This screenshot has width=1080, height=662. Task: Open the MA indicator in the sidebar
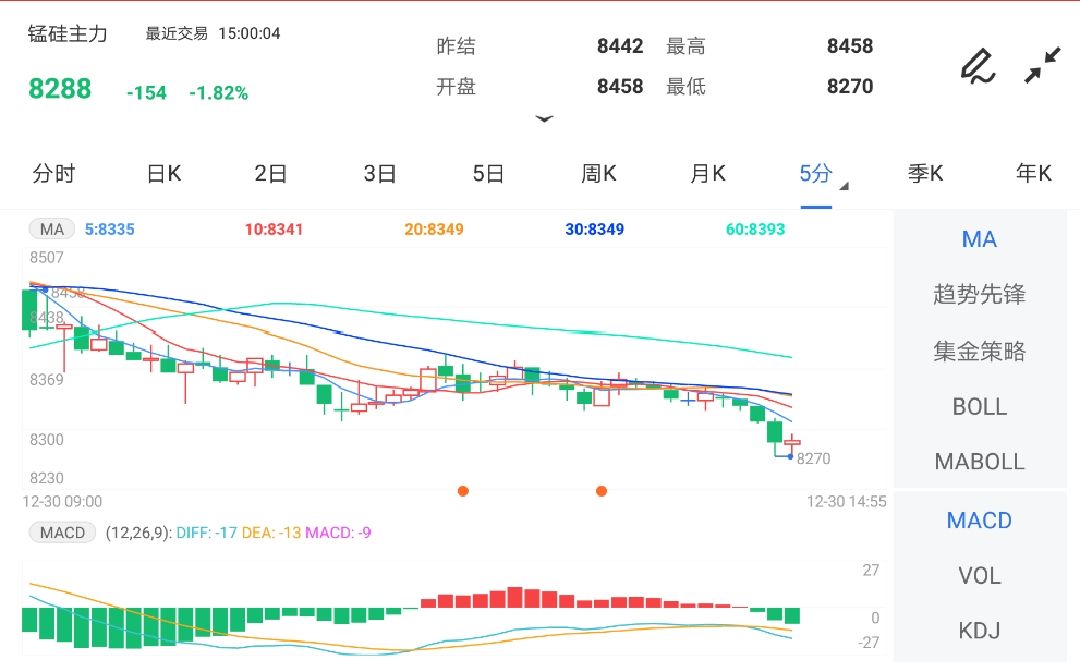(x=978, y=239)
